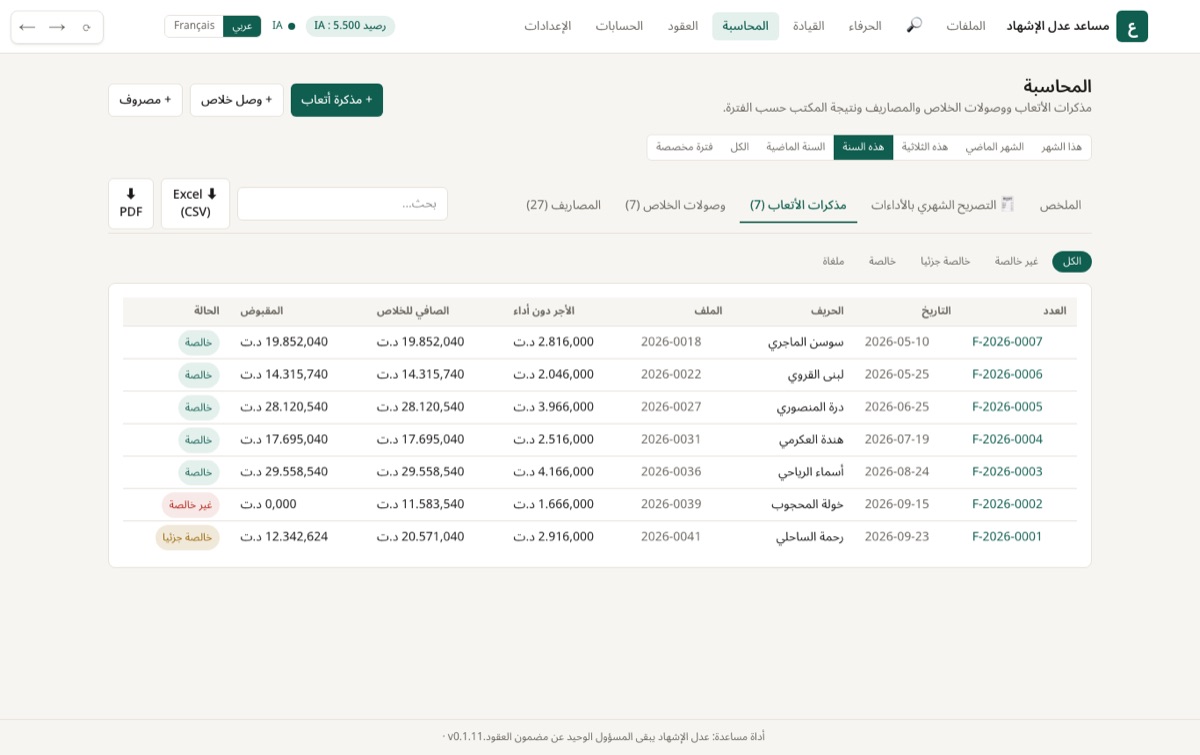Screen dimensions: 1200x755
Task: Click client name لبنى القروي
Action: coord(815,375)
